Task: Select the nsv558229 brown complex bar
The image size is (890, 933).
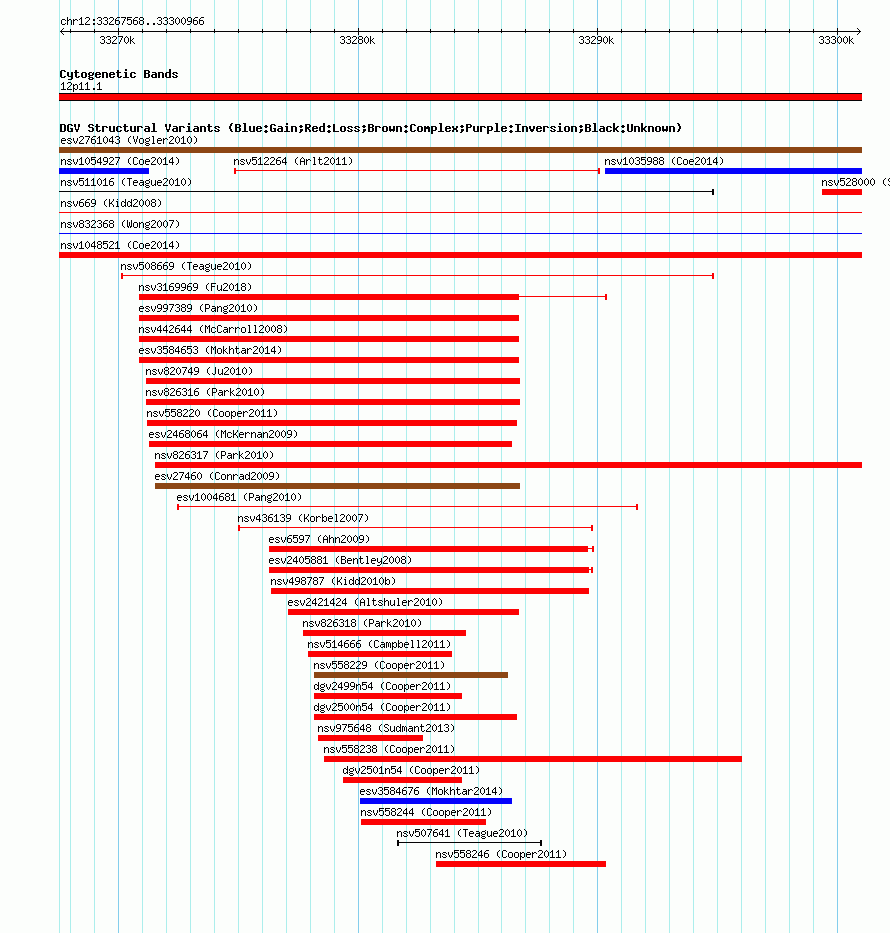Action: pos(411,675)
